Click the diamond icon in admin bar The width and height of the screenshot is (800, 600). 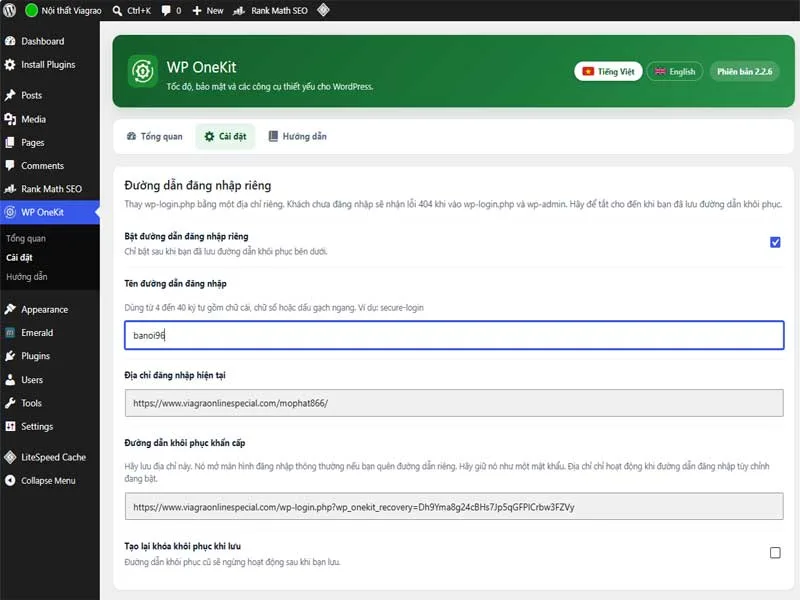[x=323, y=10]
